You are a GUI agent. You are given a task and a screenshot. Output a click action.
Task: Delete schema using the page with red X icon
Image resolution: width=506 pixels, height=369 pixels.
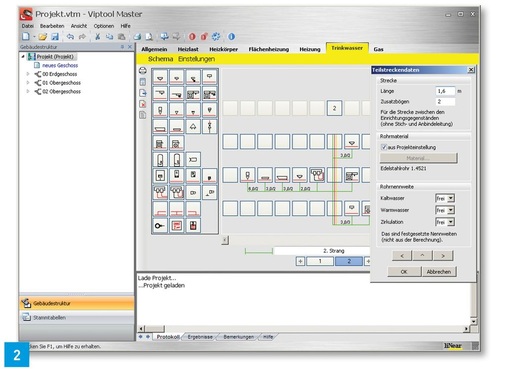[x=143, y=104]
